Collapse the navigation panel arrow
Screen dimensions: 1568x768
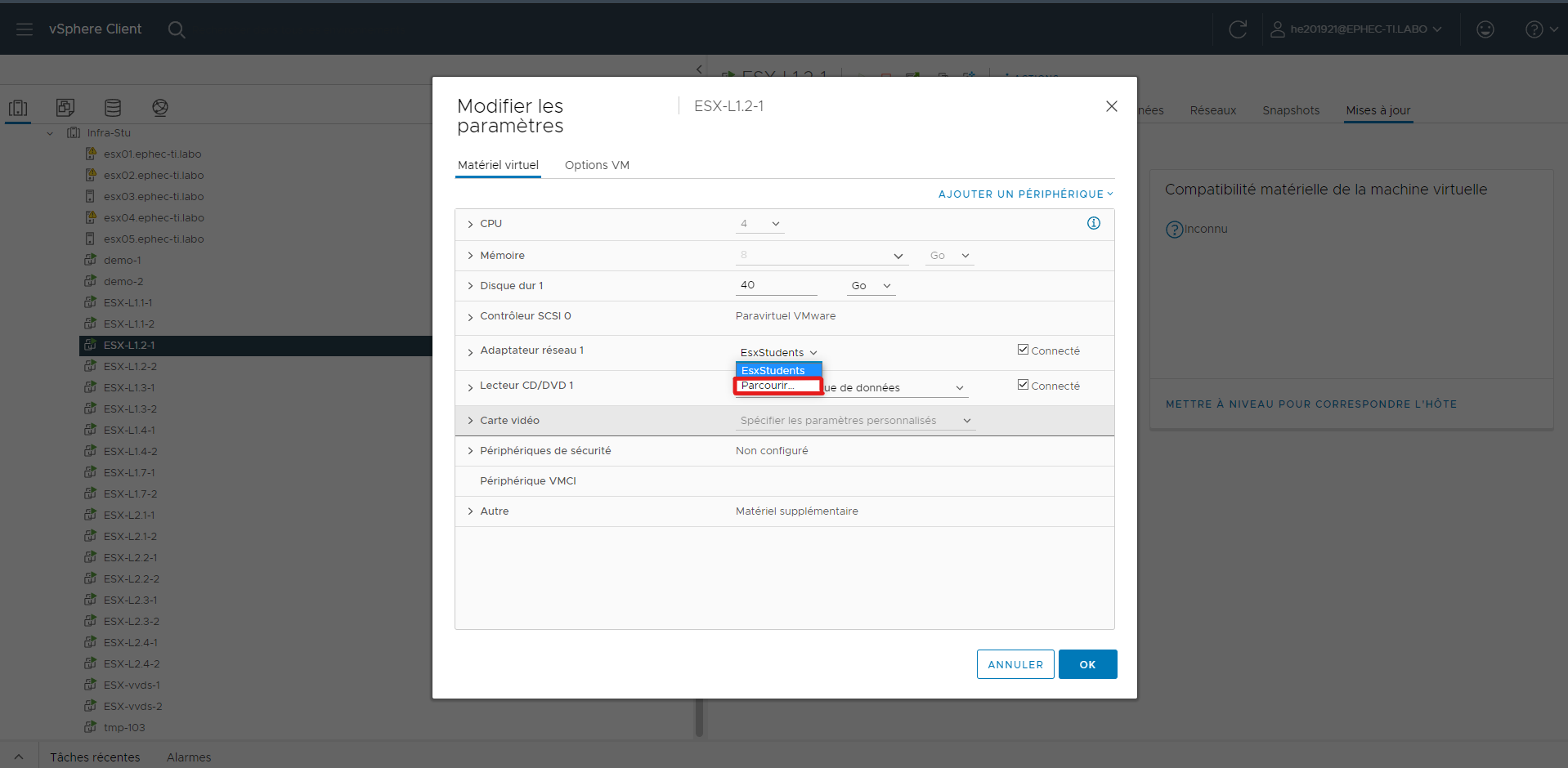[699, 69]
